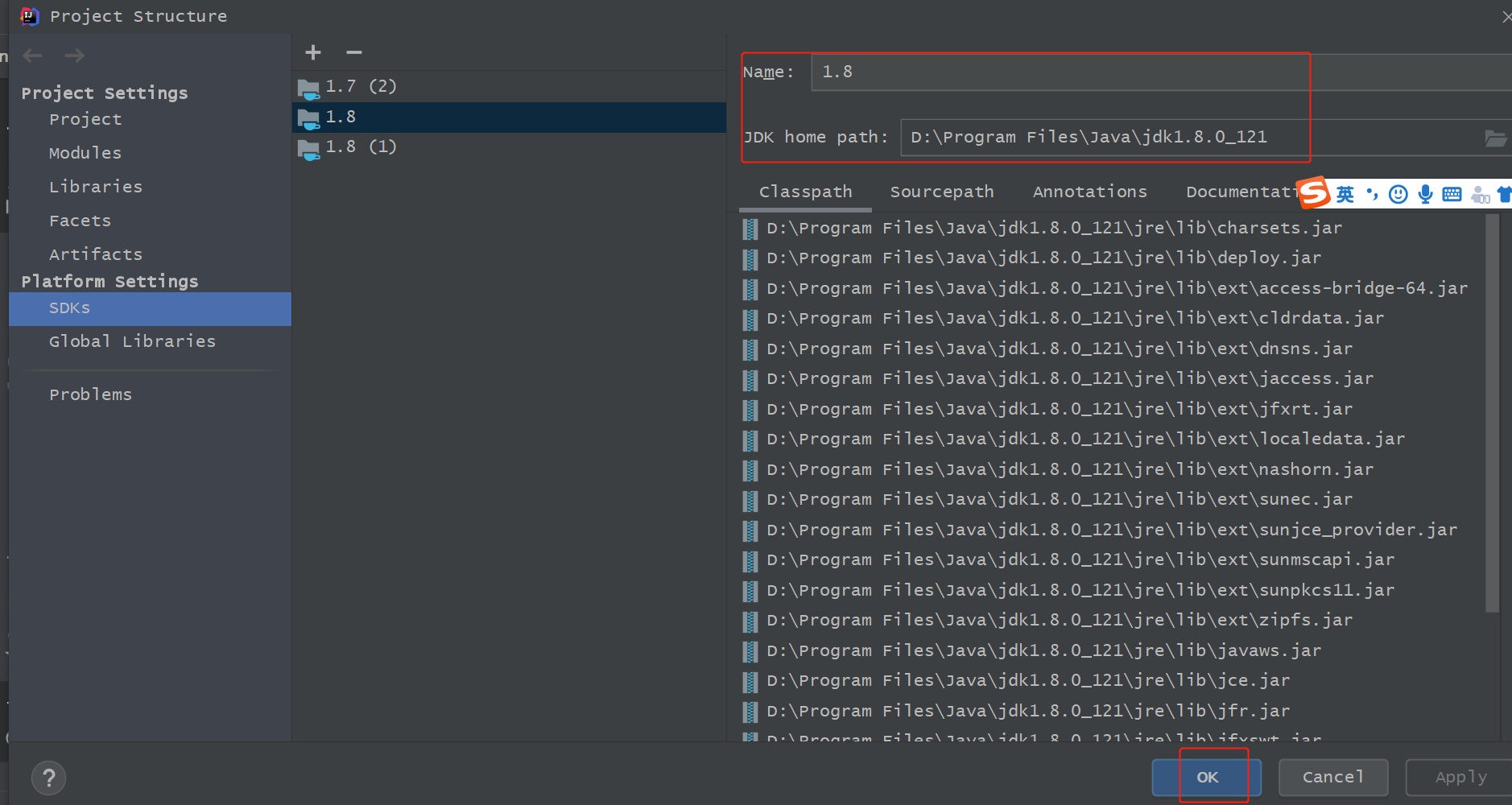1512x805 pixels.
Task: Switch to the Annotations tab
Action: (x=1089, y=192)
